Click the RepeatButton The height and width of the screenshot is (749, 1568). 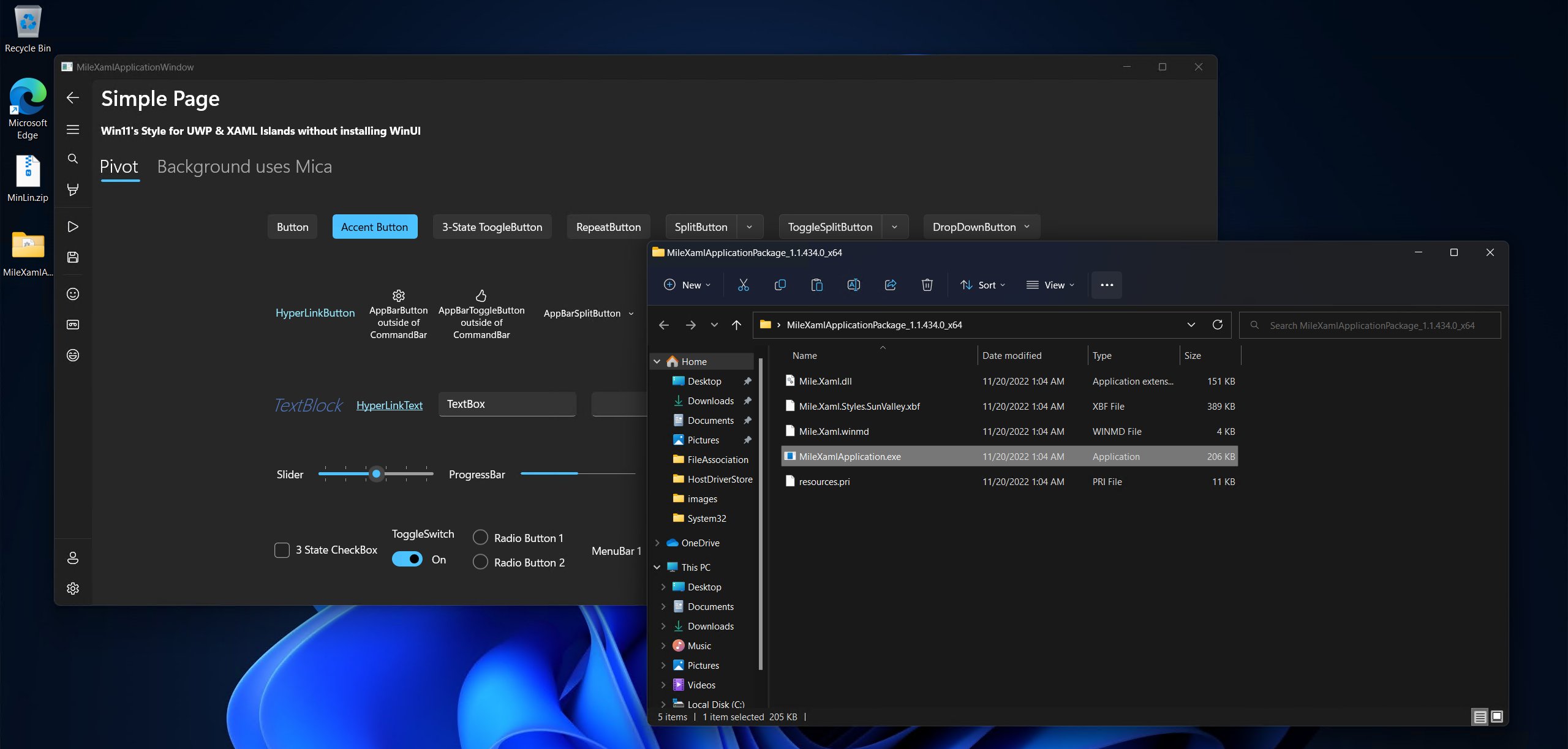[609, 227]
